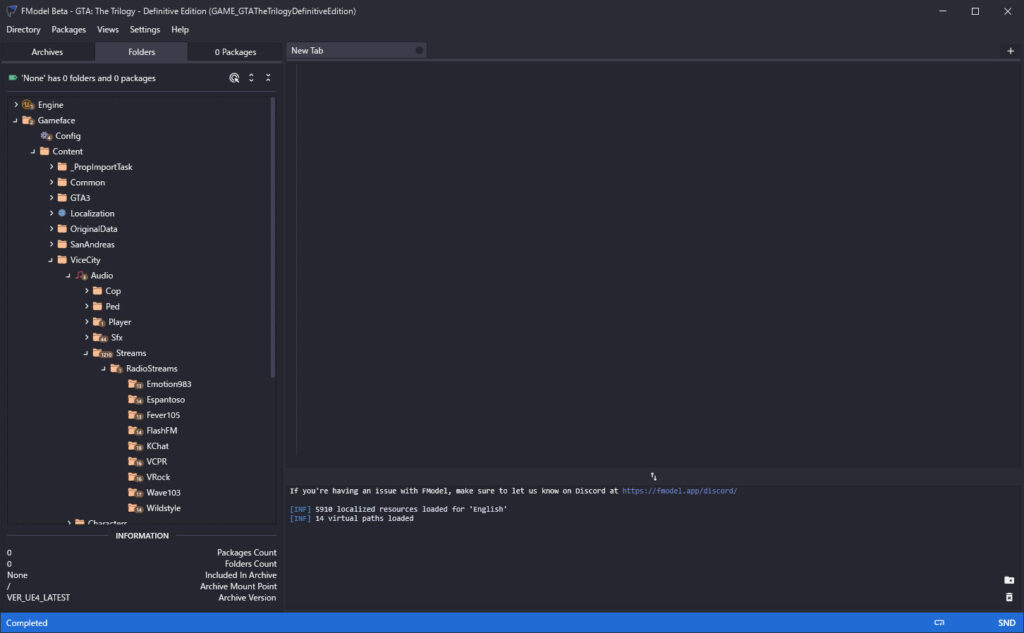Click the Streams folder icon

(102, 353)
